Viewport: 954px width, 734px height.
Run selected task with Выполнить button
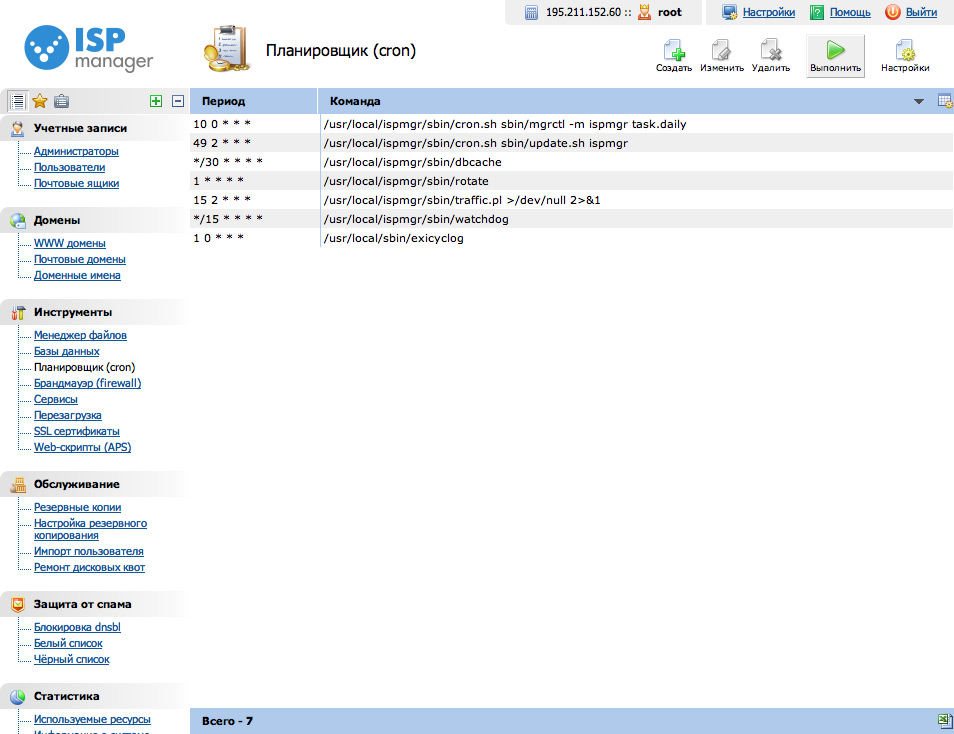[x=835, y=55]
